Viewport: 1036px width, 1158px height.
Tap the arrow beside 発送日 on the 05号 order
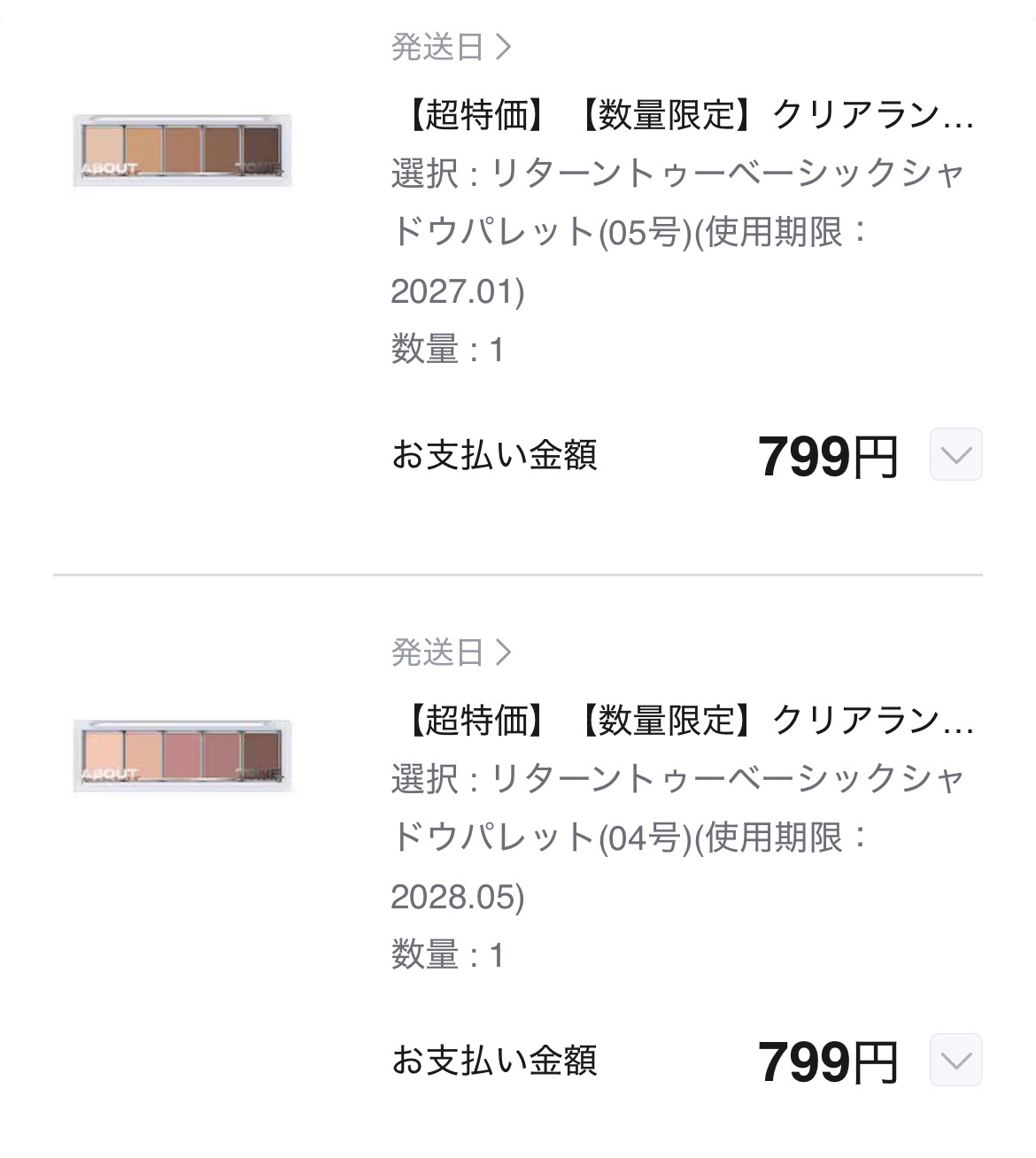point(504,47)
